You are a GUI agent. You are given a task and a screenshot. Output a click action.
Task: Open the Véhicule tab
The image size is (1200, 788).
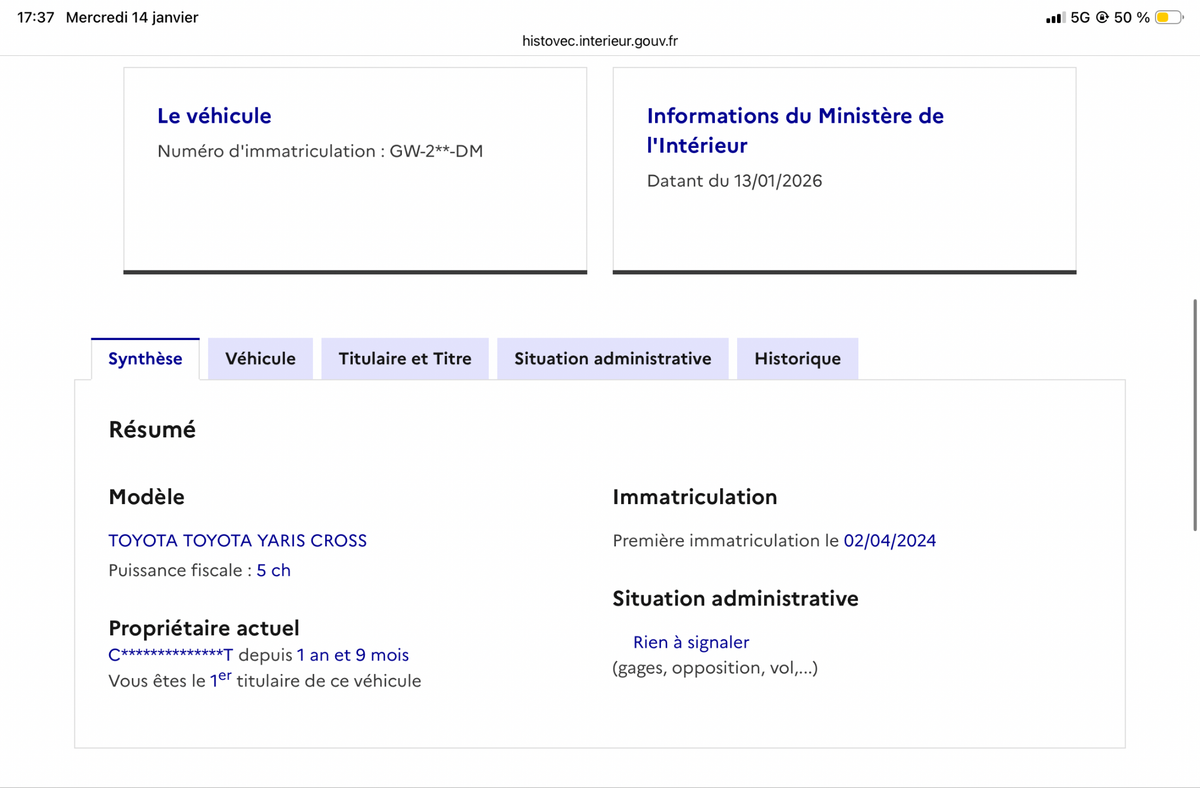(260, 359)
